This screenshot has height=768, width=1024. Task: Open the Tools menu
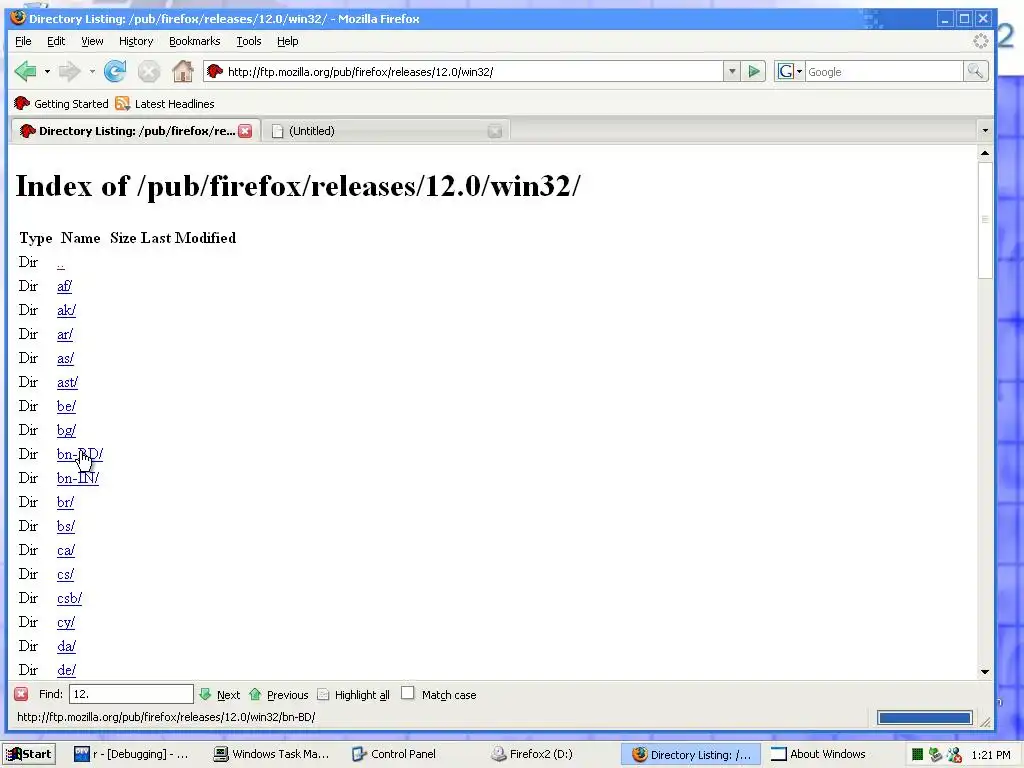[x=249, y=41]
